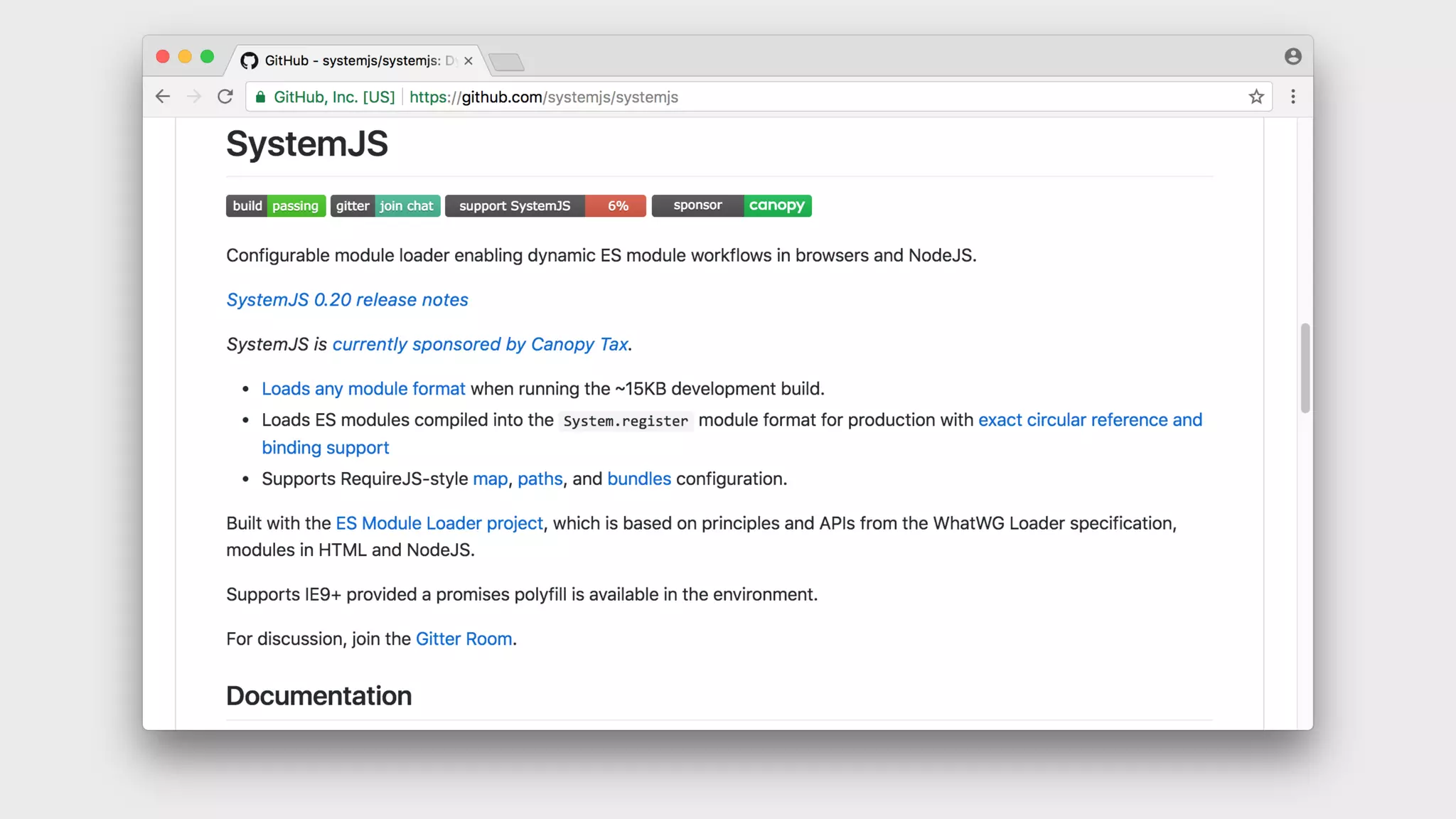Screen dimensions: 1456x819
Task: Open currently sponsored by Canopy Tax link
Action: 480,345
